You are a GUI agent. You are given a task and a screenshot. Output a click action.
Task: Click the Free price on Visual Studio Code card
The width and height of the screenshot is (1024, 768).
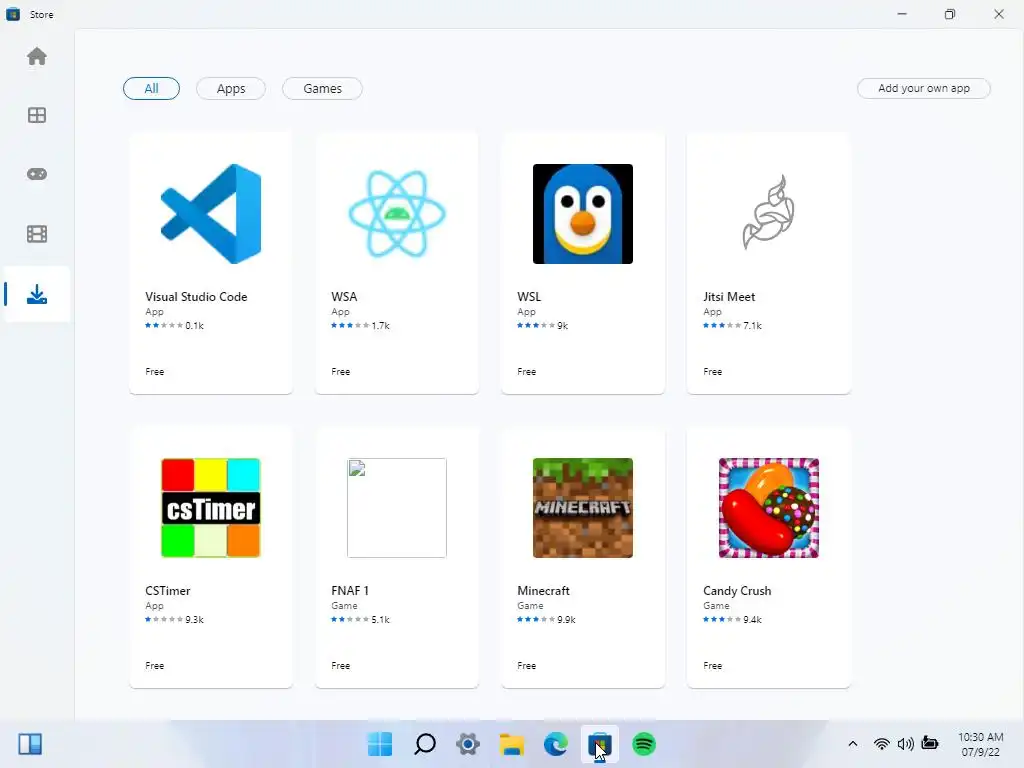click(x=155, y=372)
